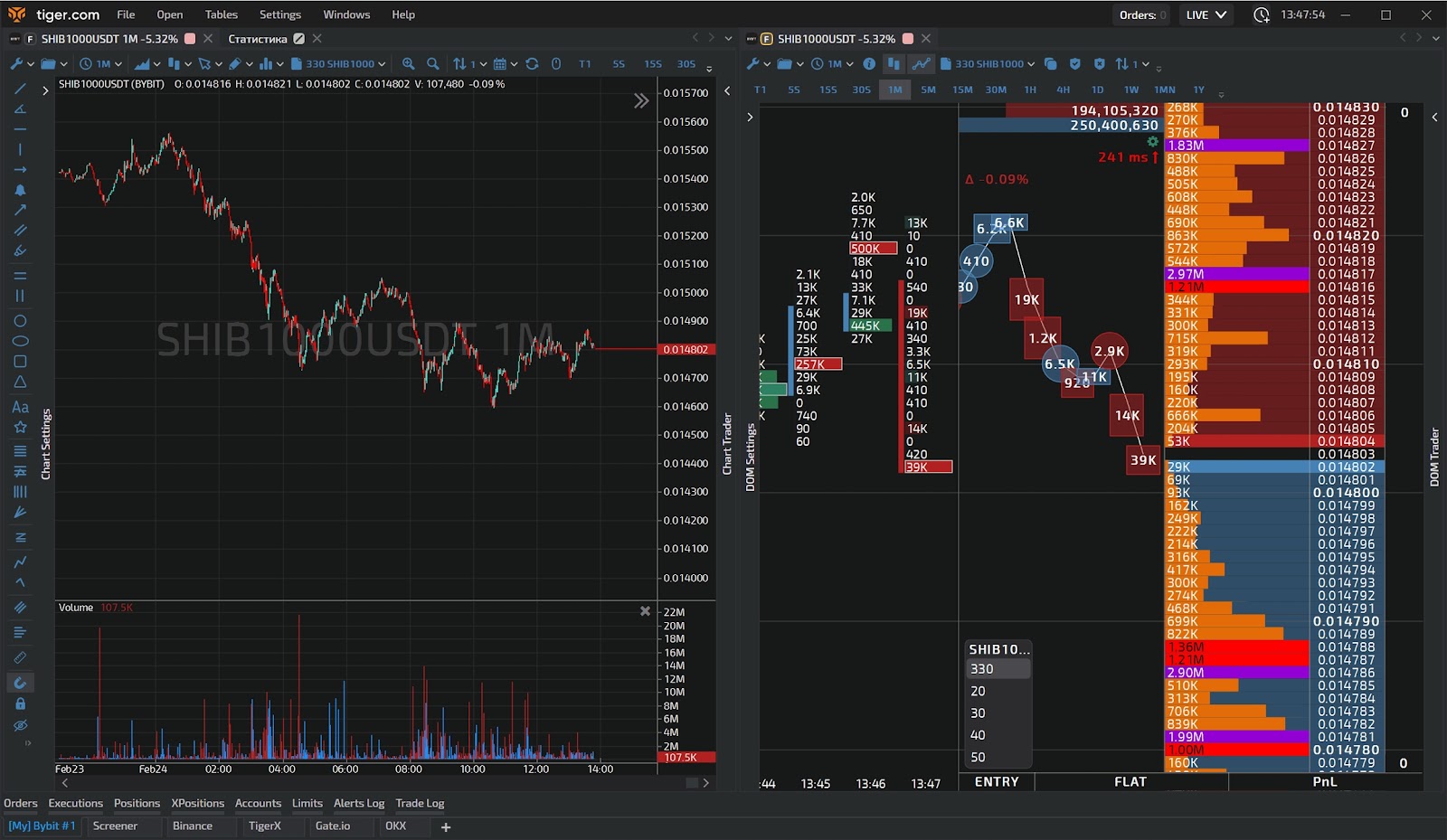1447x840 pixels.
Task: Open chart folder templates dropdown
Action: [x=54, y=64]
